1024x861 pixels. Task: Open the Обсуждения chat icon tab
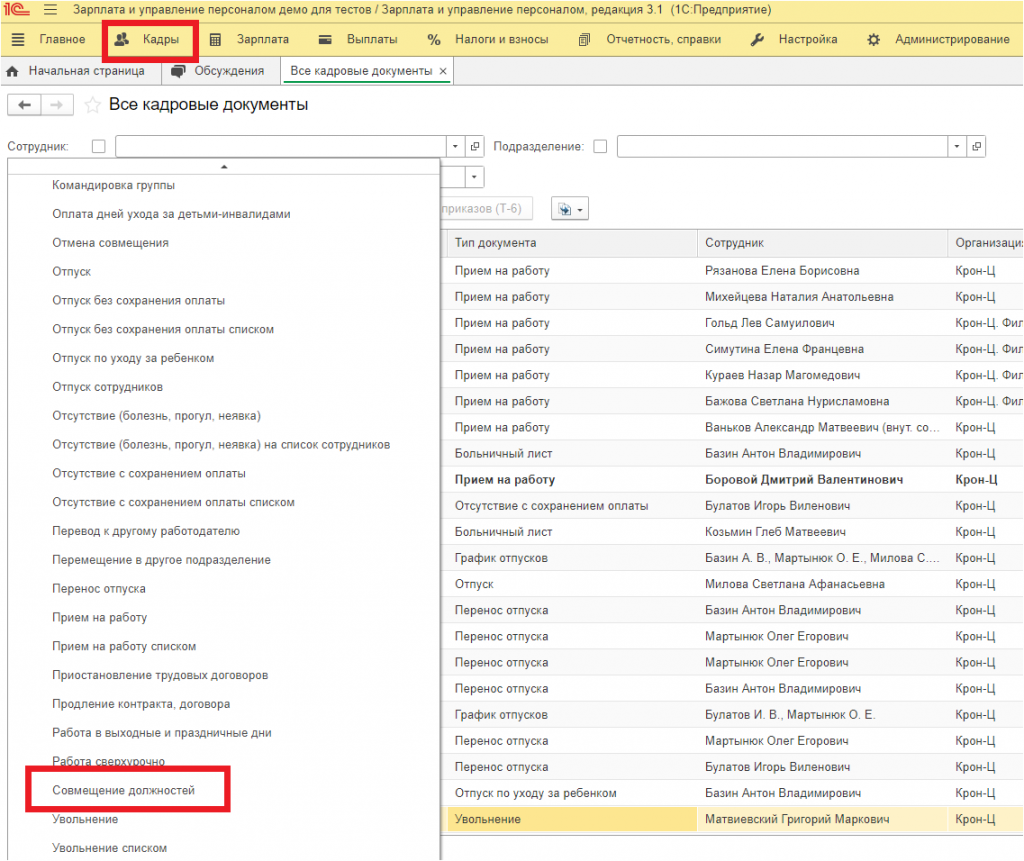pyautogui.click(x=178, y=71)
